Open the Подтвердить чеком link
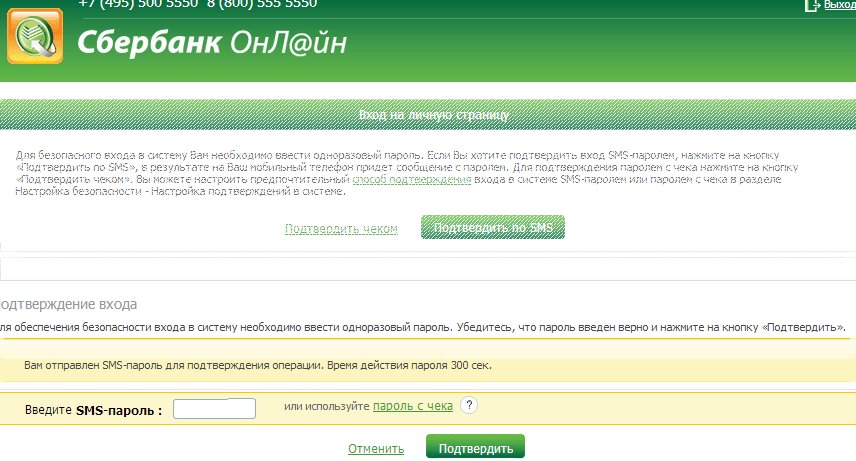Image resolution: width=856 pixels, height=461 pixels. (x=341, y=229)
